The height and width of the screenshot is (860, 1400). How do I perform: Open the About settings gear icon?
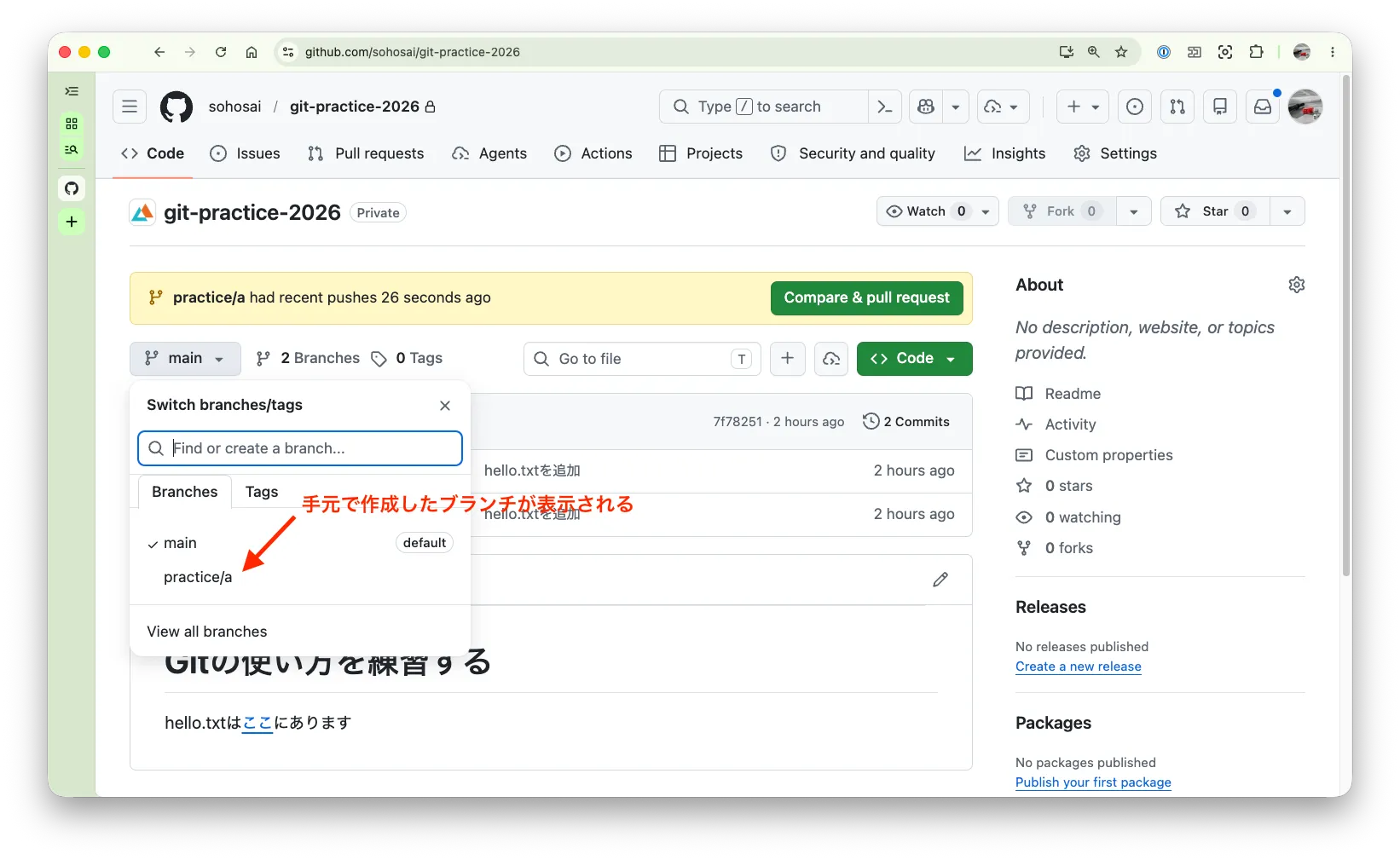point(1297,285)
